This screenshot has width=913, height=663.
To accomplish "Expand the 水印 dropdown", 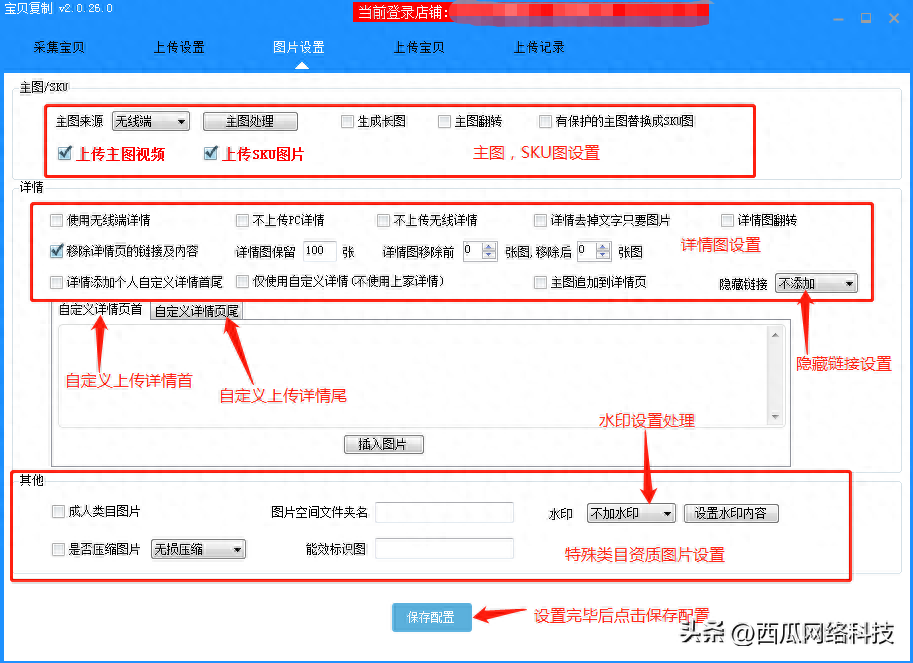I will [x=631, y=513].
